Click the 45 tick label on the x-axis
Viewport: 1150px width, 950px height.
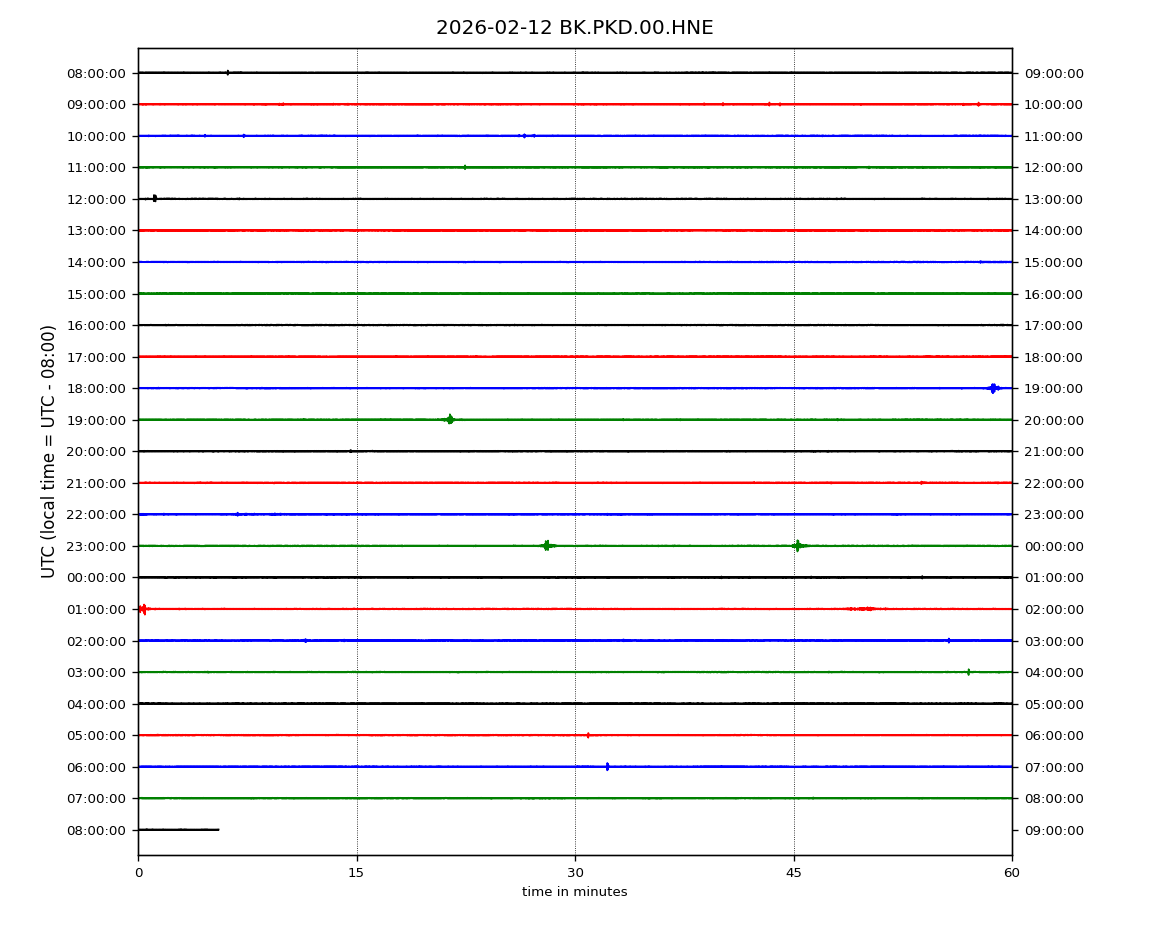pos(794,872)
